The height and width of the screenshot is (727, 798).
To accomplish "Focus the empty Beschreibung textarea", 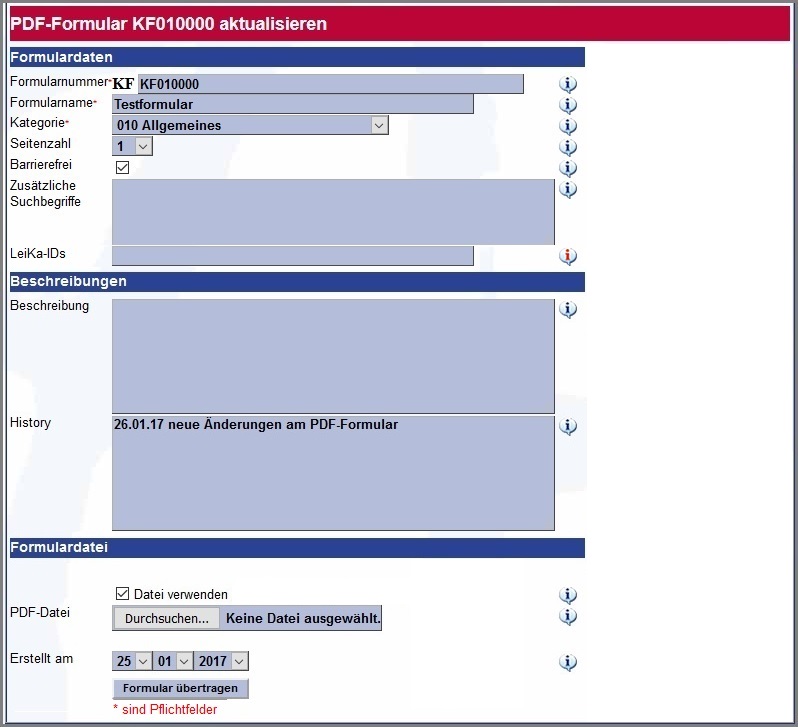I will (333, 356).
